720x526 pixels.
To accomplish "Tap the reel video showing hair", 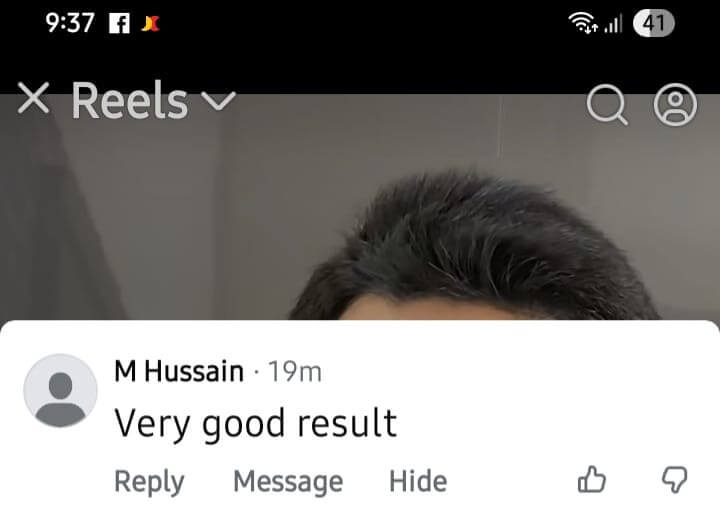I will [x=360, y=207].
